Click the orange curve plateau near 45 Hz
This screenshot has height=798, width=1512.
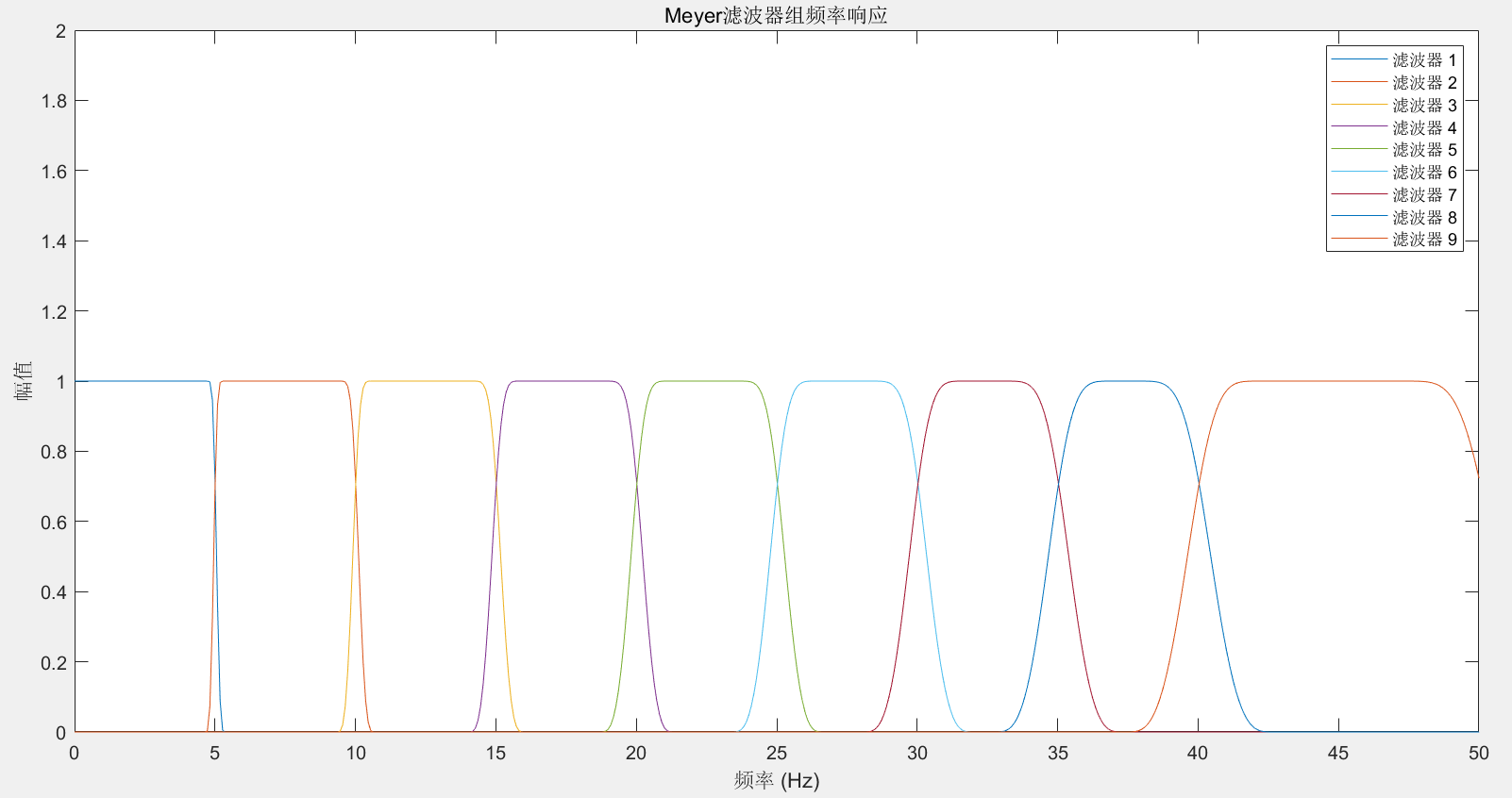pyautogui.click(x=1337, y=381)
